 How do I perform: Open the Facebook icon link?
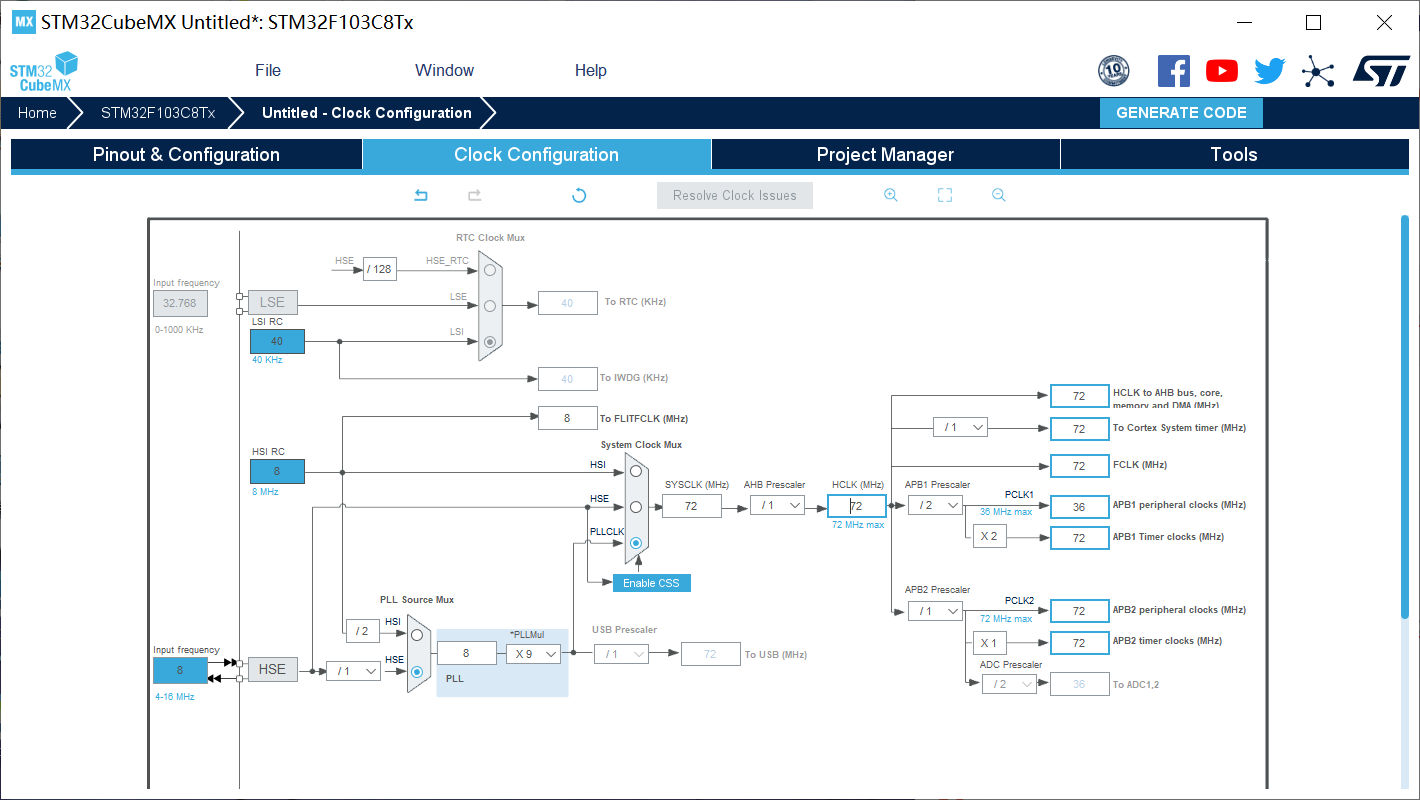pyautogui.click(x=1174, y=70)
